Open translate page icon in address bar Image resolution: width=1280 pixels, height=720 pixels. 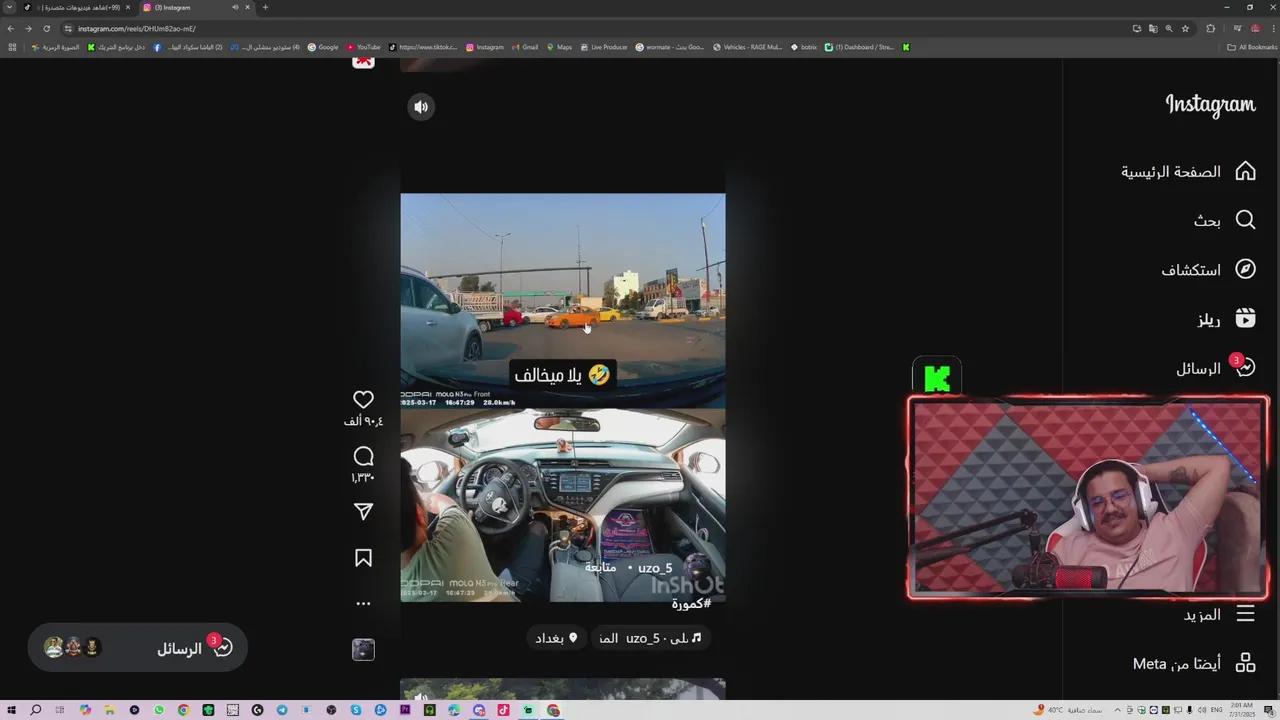click(1153, 28)
